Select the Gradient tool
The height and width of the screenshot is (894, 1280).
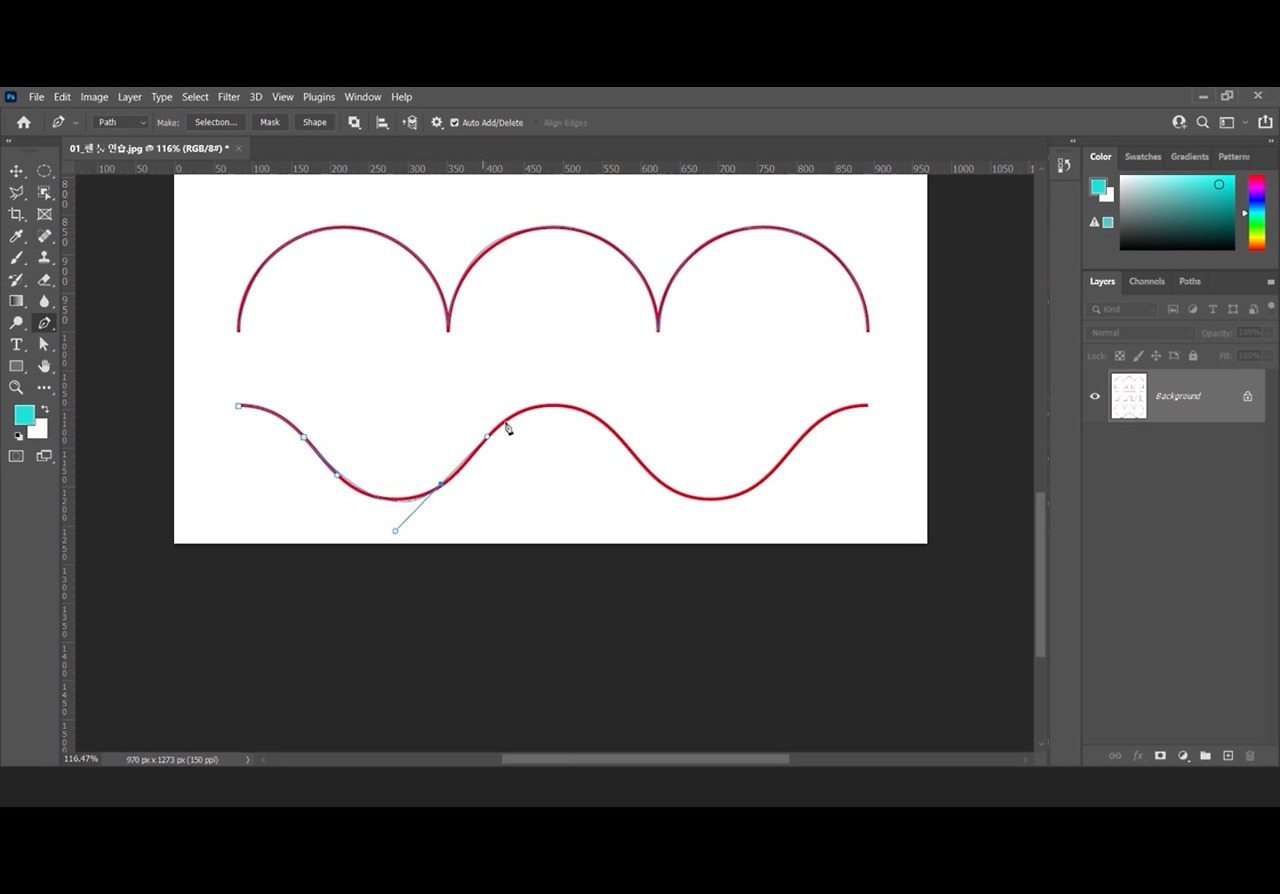click(x=16, y=301)
